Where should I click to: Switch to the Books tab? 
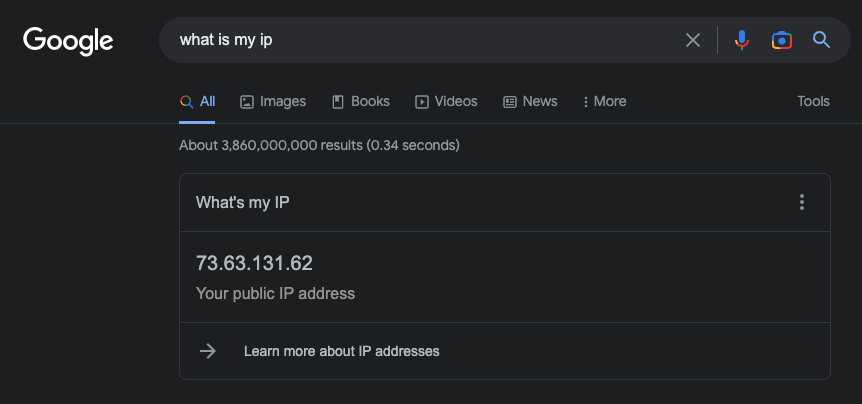coord(361,102)
